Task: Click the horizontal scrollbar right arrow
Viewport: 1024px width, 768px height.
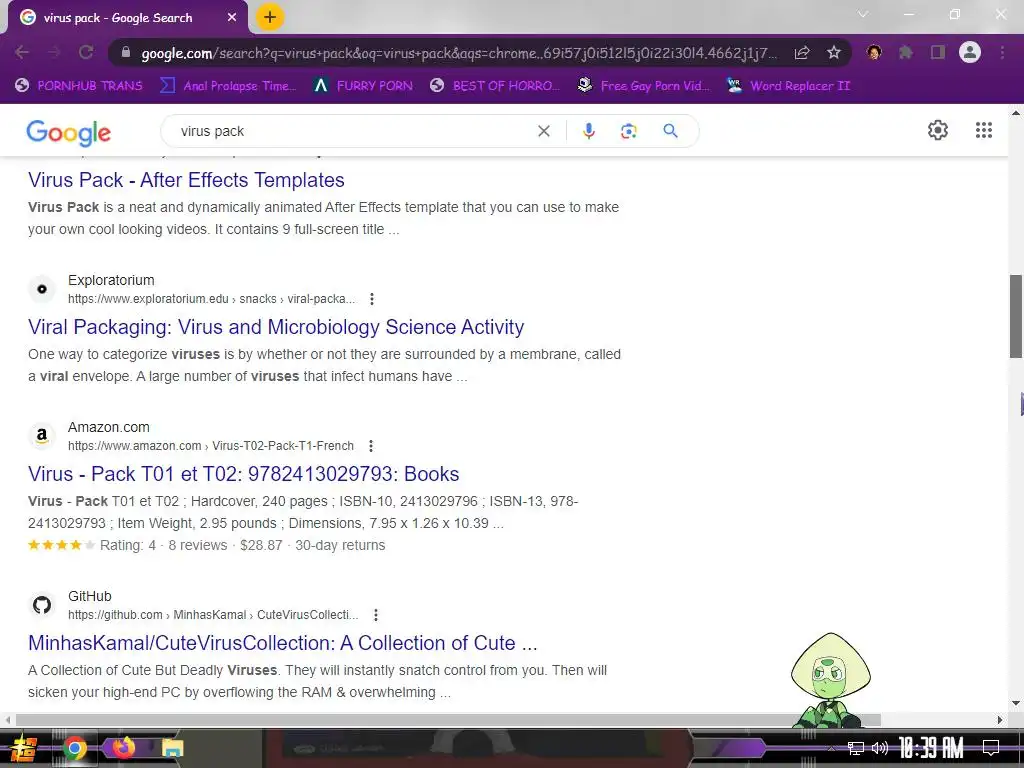Action: coord(1000,720)
